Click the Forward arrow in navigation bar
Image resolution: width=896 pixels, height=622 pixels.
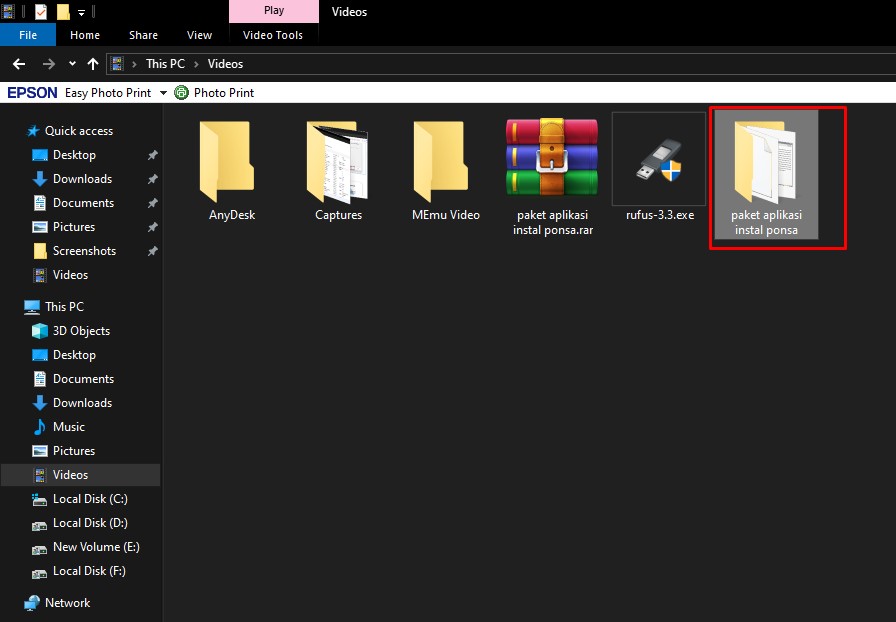click(x=49, y=64)
